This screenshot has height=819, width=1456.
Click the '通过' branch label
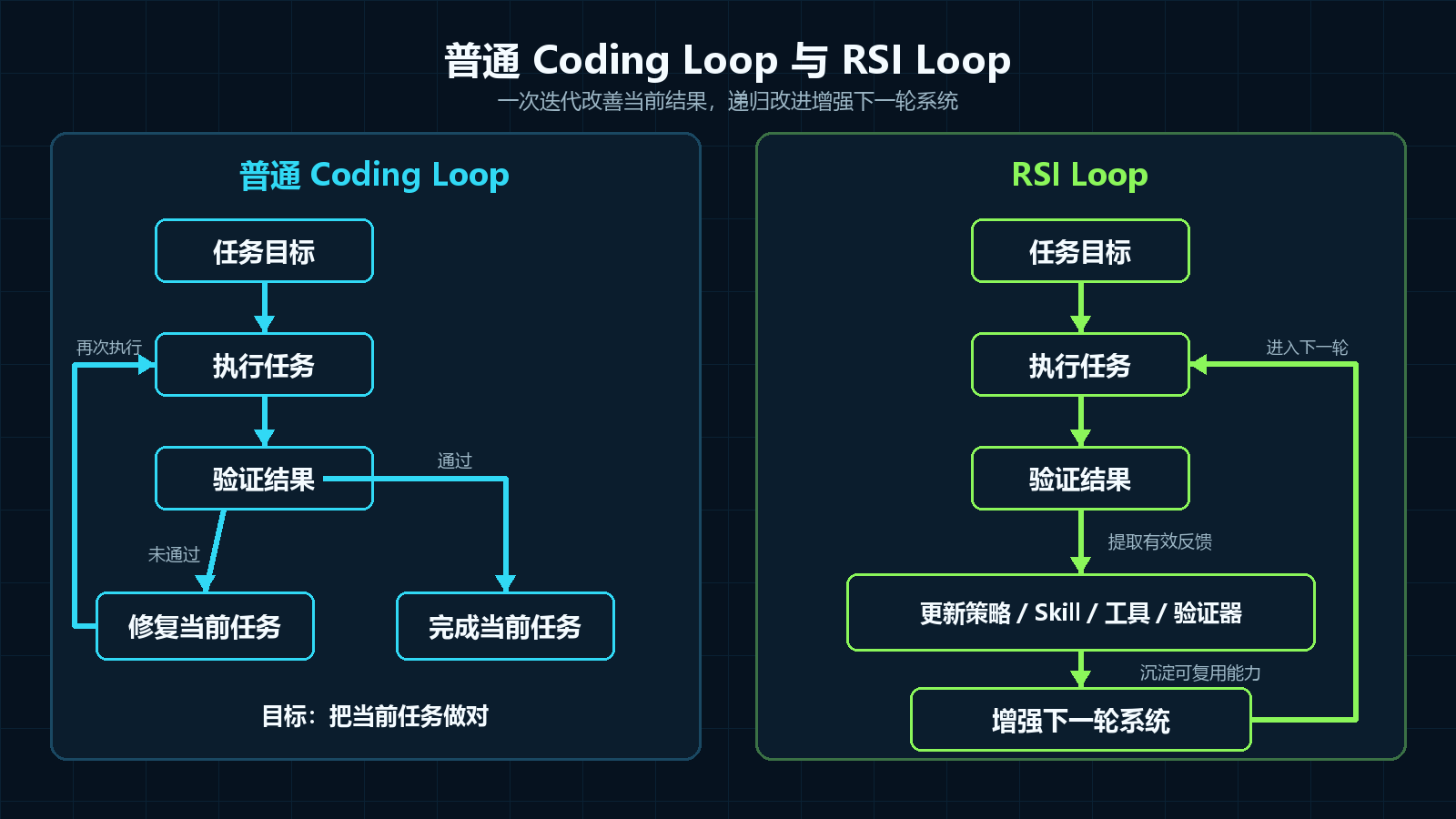pos(455,461)
